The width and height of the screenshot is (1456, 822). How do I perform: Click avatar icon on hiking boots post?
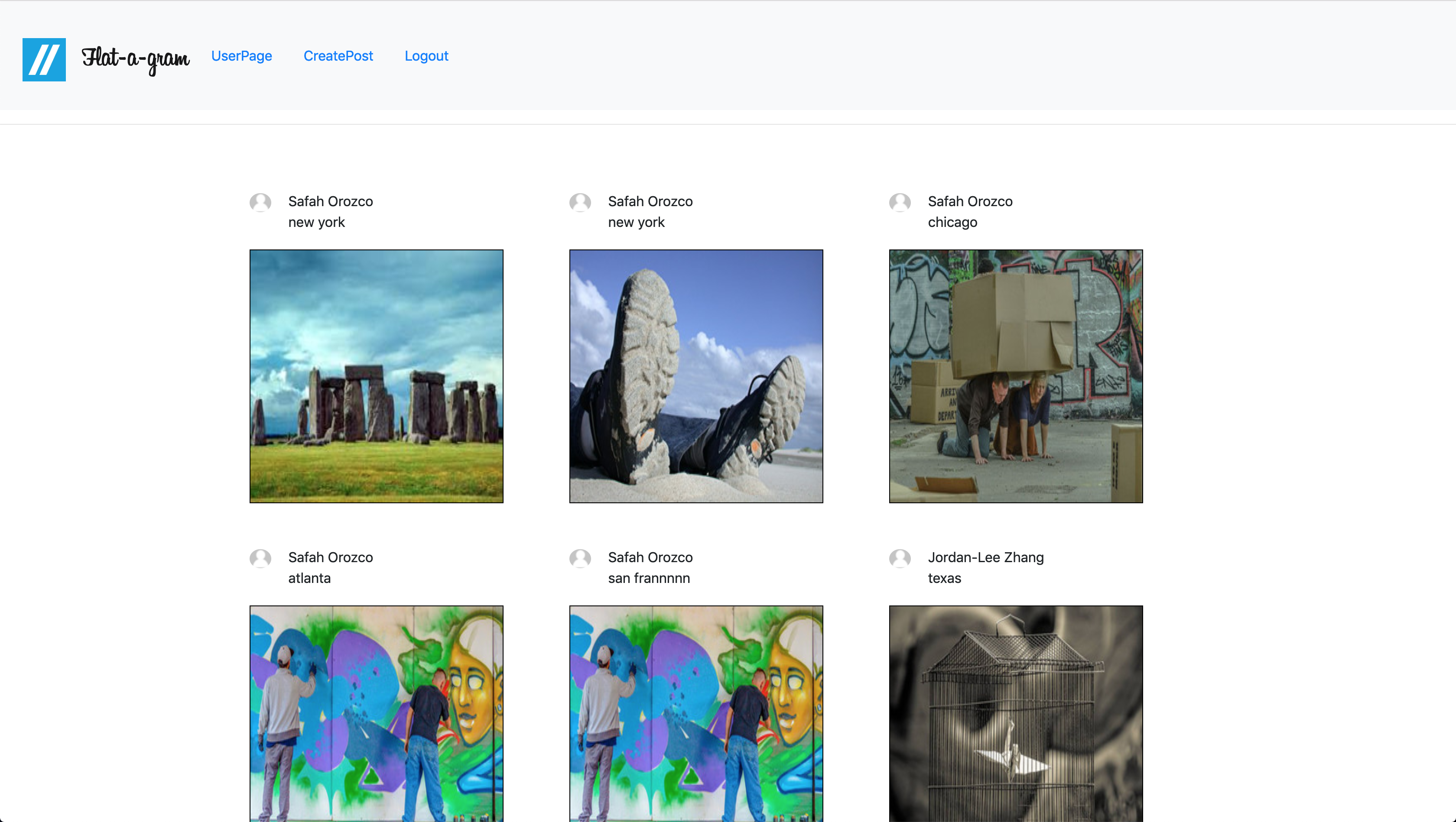580,202
